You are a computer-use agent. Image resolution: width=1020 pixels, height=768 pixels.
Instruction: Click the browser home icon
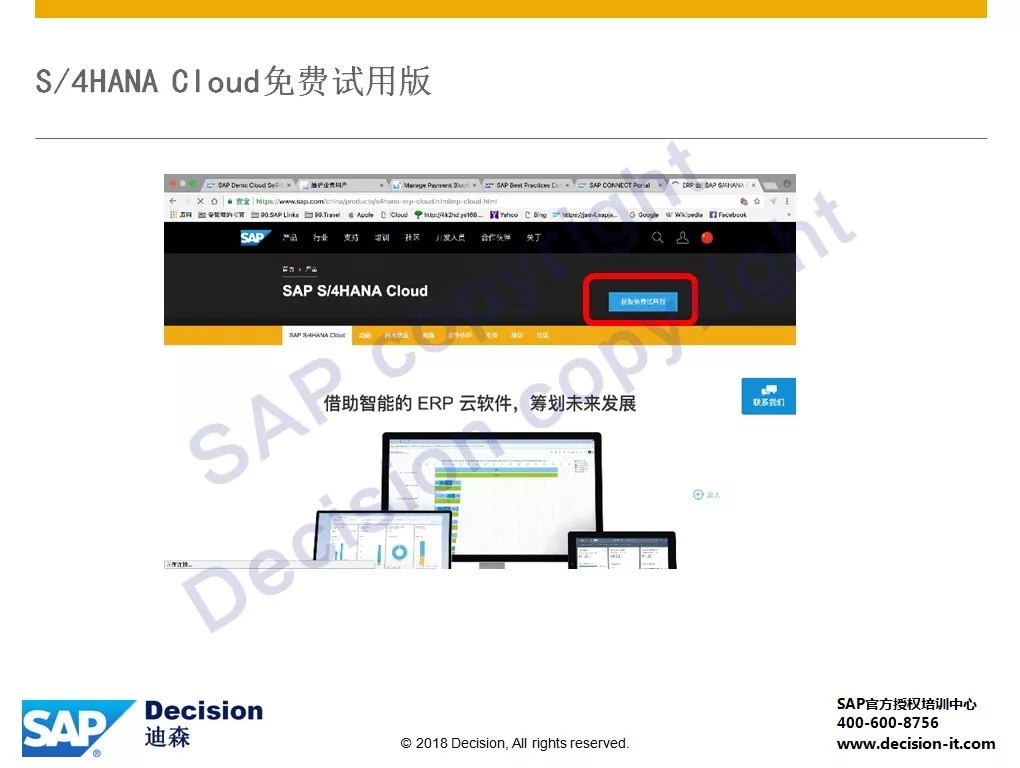tap(214, 201)
